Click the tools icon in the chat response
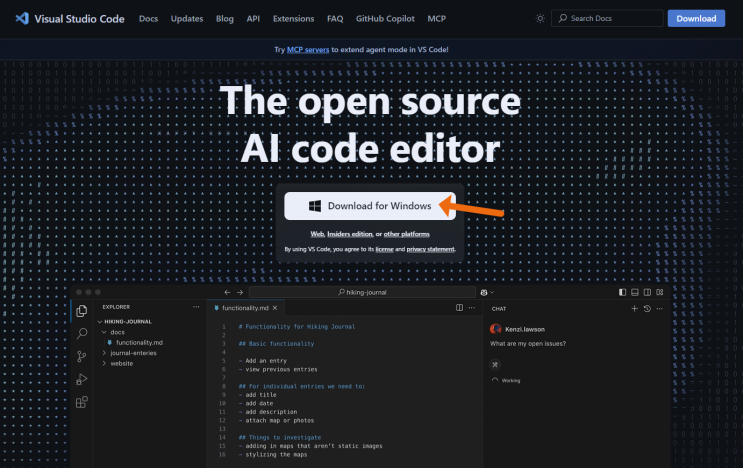The height and width of the screenshot is (468, 743). [495, 364]
